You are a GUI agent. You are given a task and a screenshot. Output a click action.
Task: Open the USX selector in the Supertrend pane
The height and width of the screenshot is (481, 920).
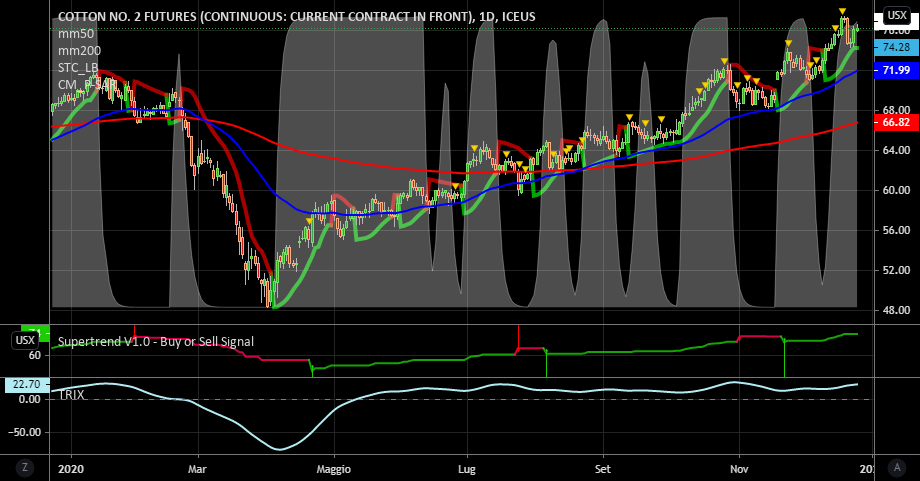(x=24, y=341)
